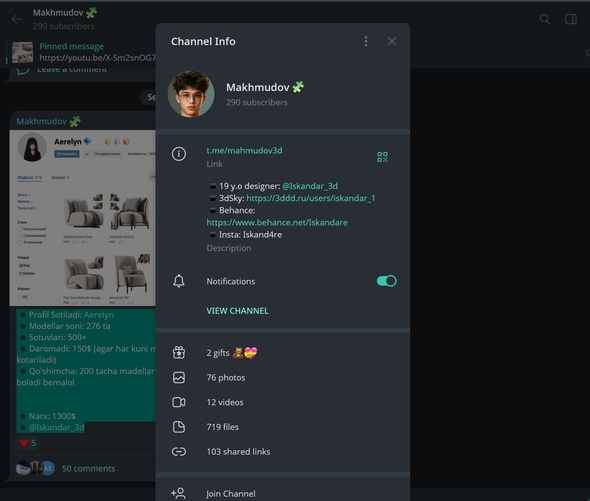Click the Makhmudov channel avatar photo
590x501 pixels.
pyautogui.click(x=191, y=94)
